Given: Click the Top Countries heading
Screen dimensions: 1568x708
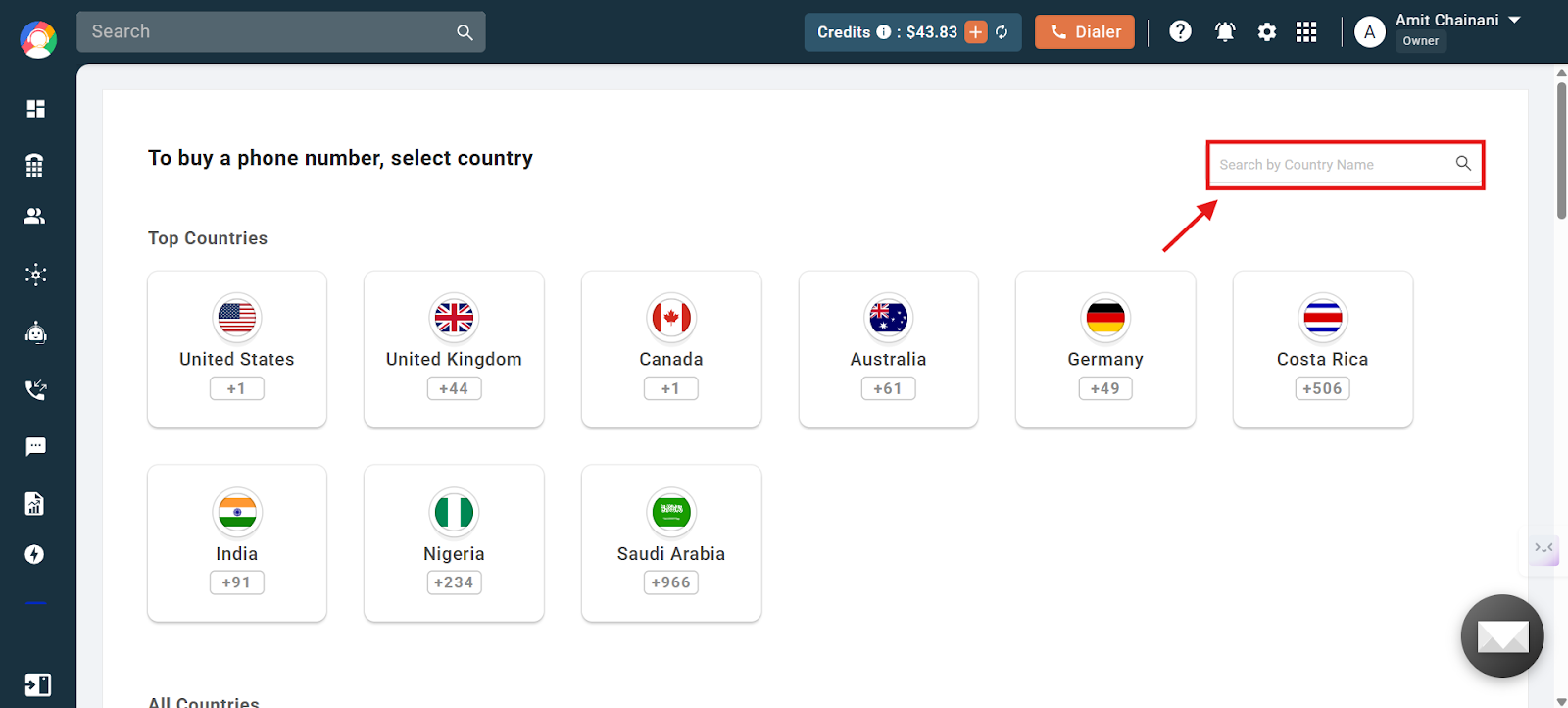Looking at the screenshot, I should pos(208,238).
